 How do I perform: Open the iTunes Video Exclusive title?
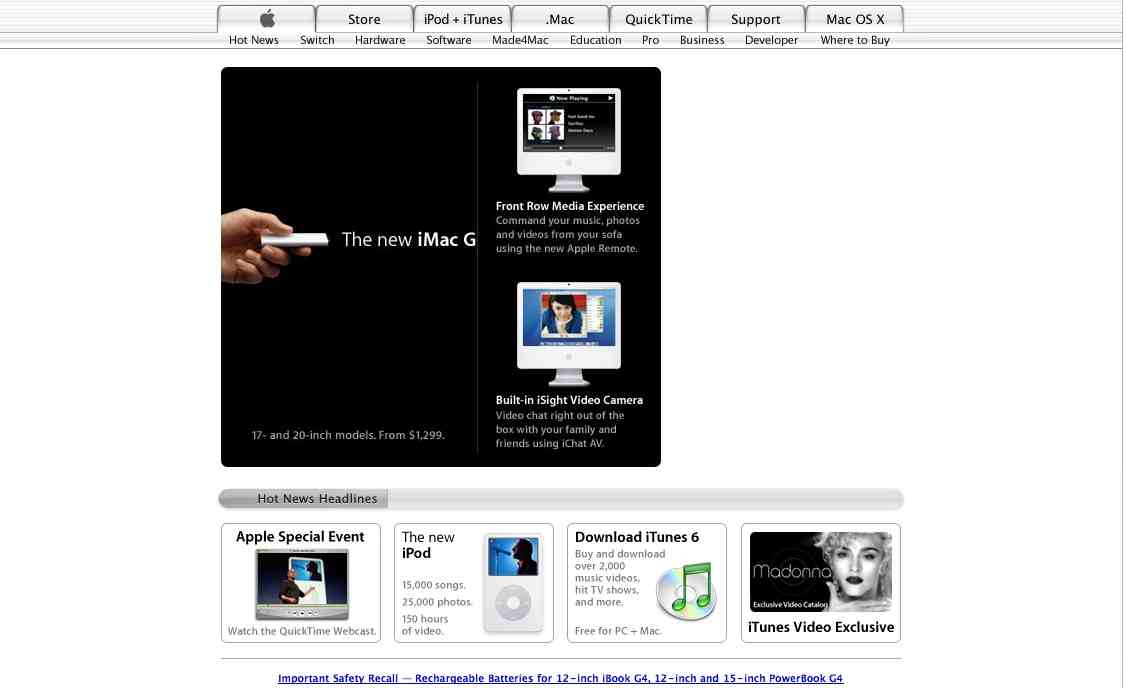(x=821, y=627)
